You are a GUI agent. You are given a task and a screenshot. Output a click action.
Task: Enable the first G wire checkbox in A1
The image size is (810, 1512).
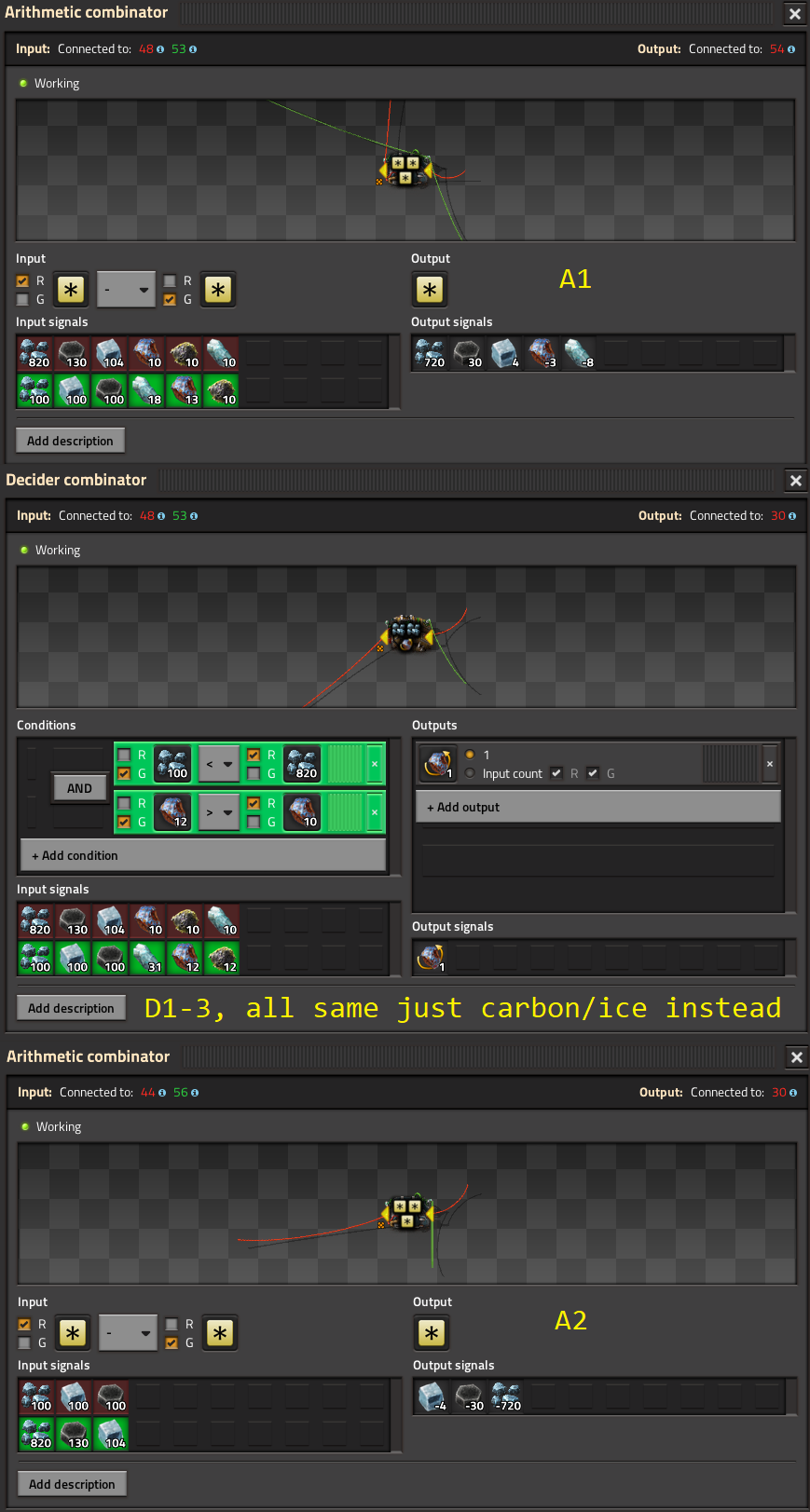click(22, 299)
